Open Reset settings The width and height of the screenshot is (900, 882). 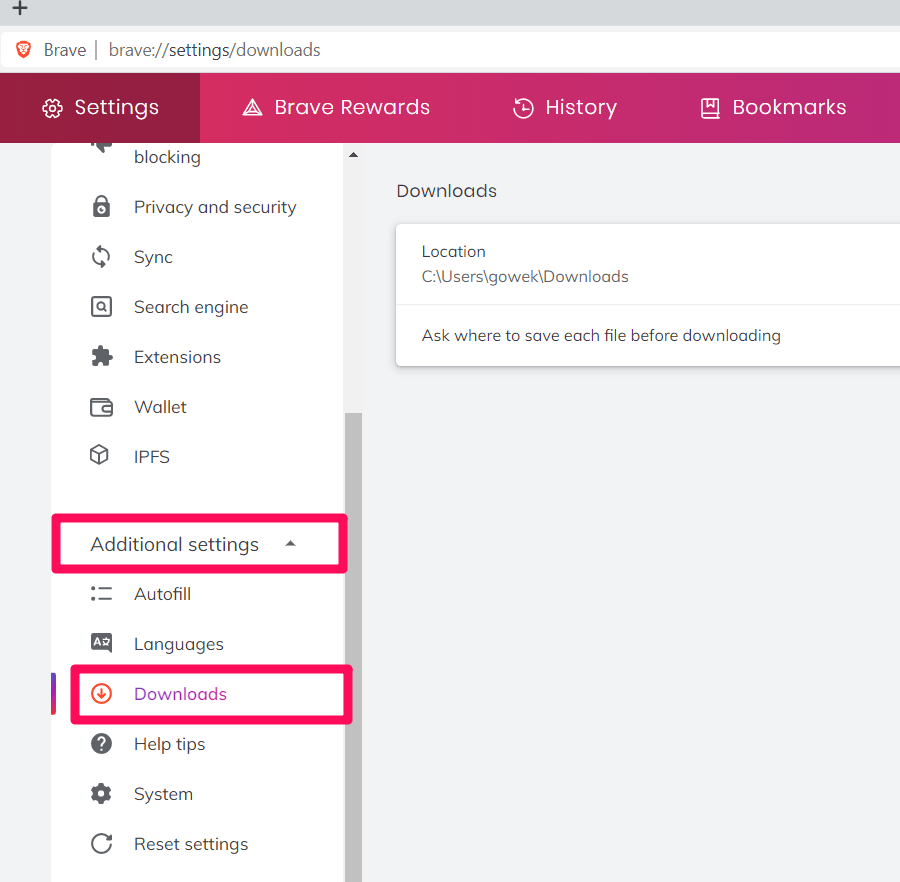pos(191,844)
